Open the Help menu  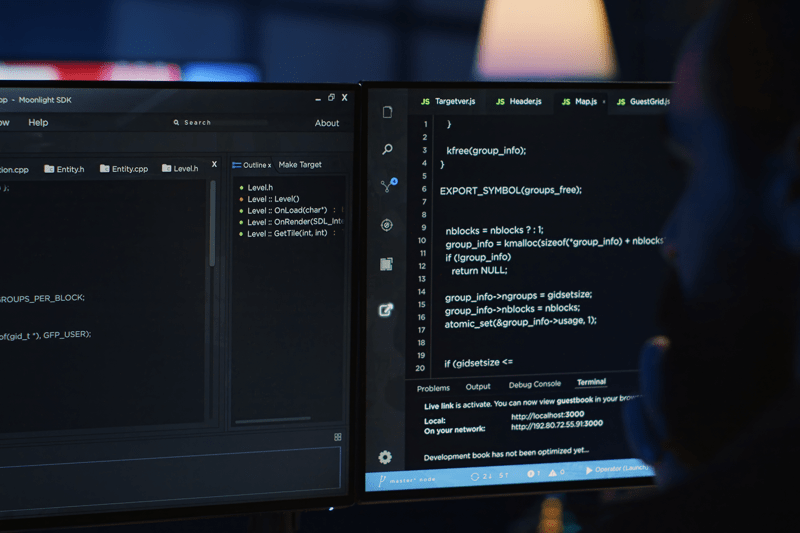tap(38, 123)
